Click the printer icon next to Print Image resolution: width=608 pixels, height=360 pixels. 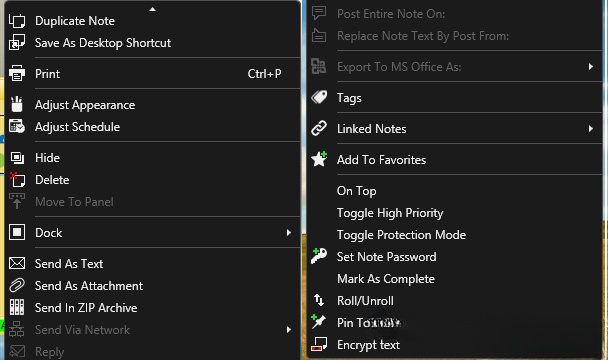tap(17, 74)
